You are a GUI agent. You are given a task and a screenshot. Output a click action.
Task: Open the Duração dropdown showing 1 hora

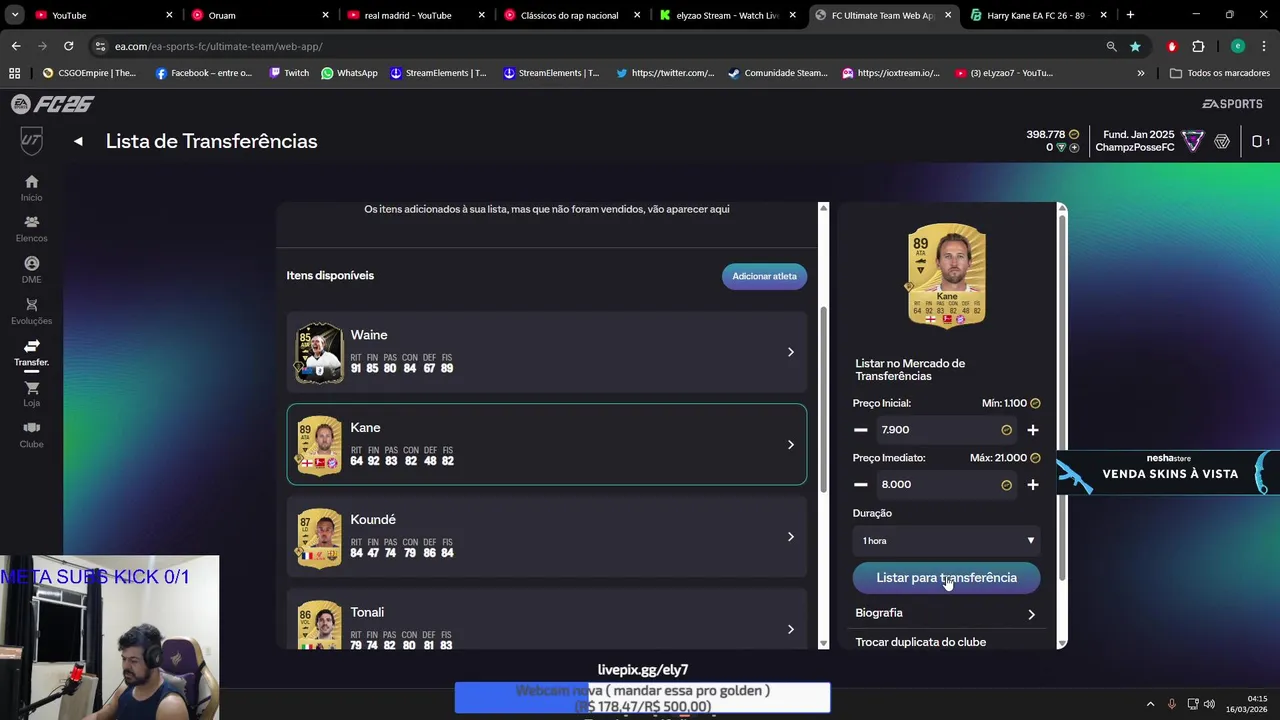click(946, 541)
